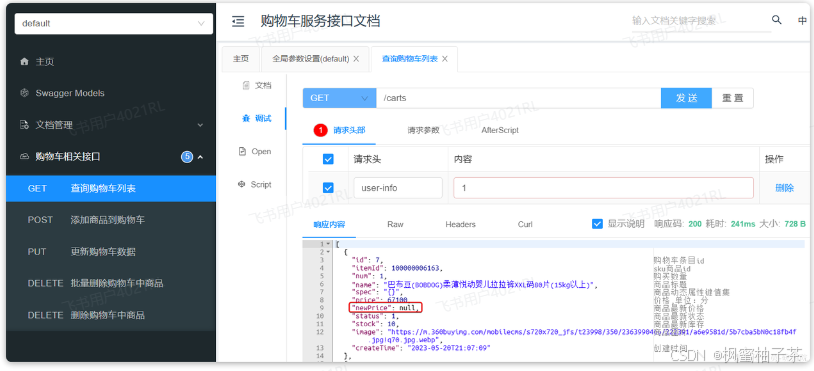Click the Swagger Models cube icon
This screenshot has width=814, height=371.
tap(24, 93)
